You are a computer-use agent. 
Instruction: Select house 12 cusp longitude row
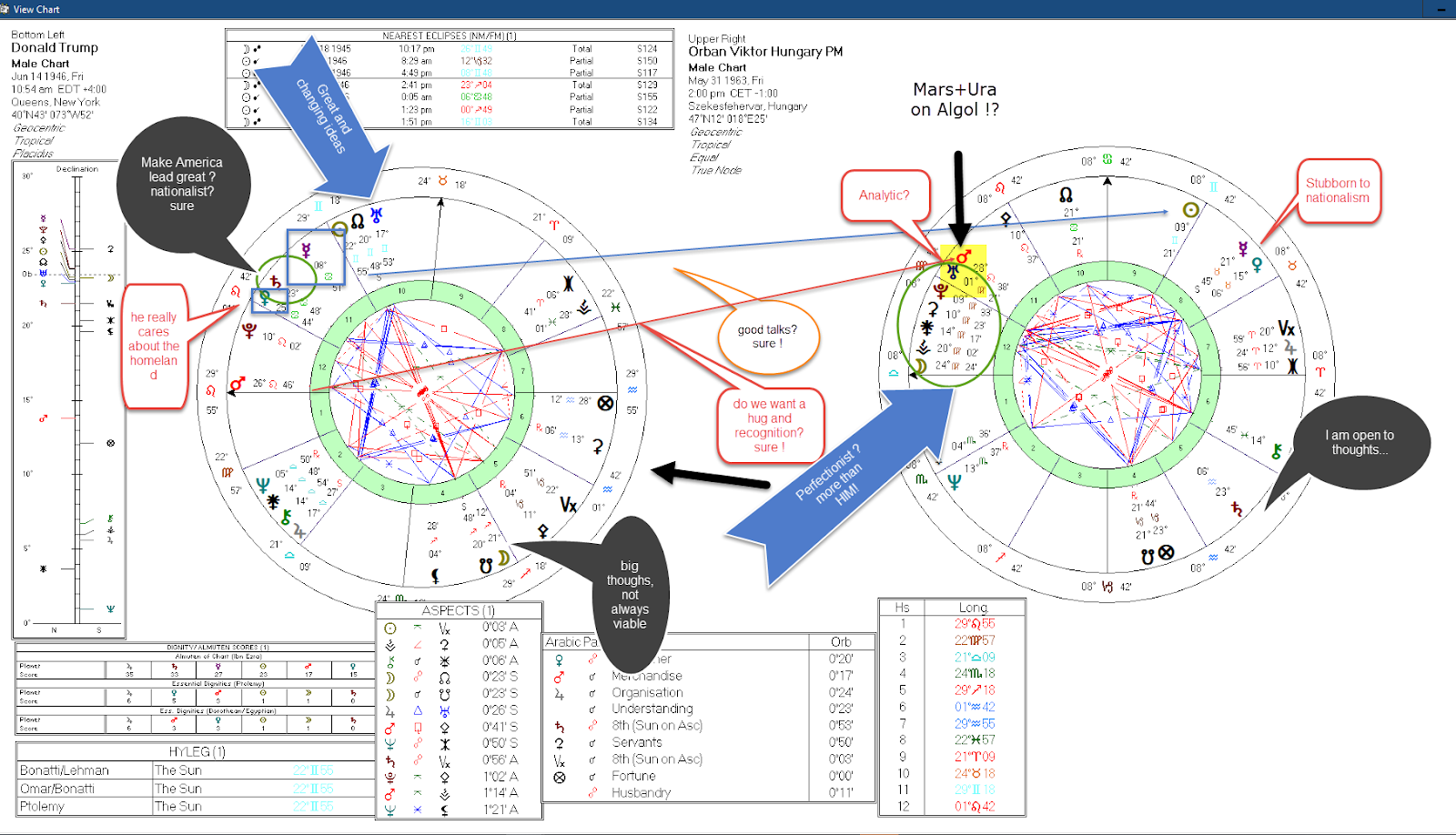(x=952, y=807)
